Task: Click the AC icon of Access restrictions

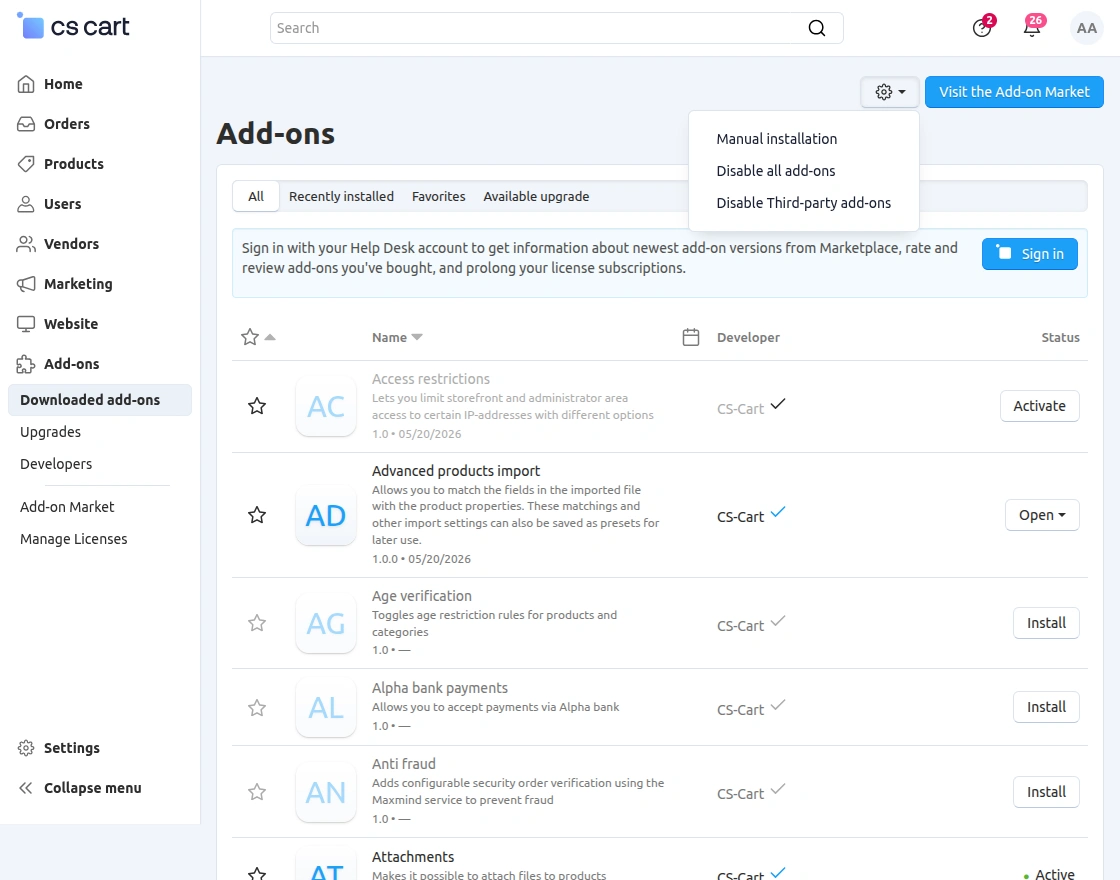Action: 326,406
